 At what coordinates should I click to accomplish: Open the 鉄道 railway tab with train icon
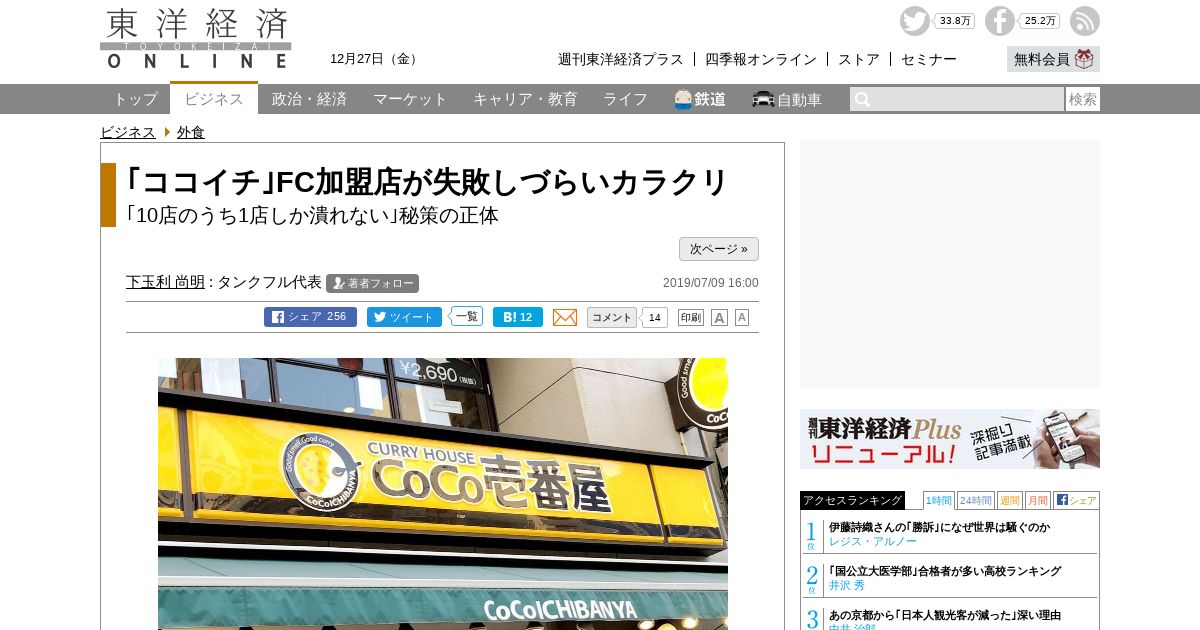point(700,99)
